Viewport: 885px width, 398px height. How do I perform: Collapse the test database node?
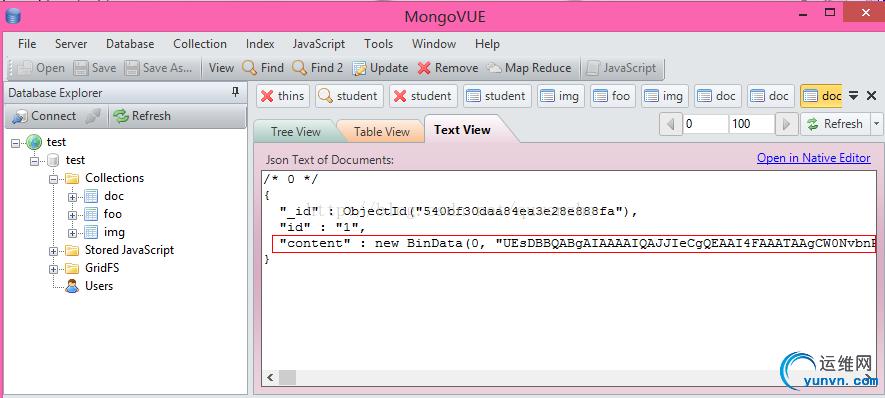coord(34,161)
